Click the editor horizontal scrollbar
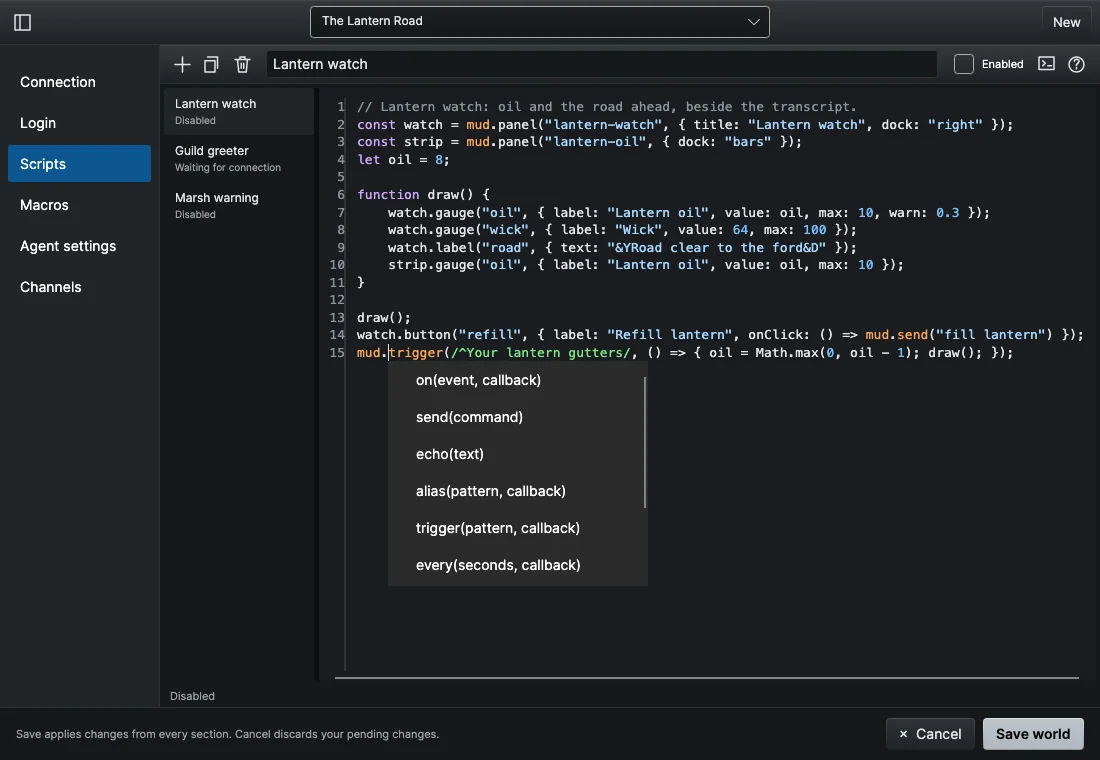The width and height of the screenshot is (1100, 760). [706, 678]
